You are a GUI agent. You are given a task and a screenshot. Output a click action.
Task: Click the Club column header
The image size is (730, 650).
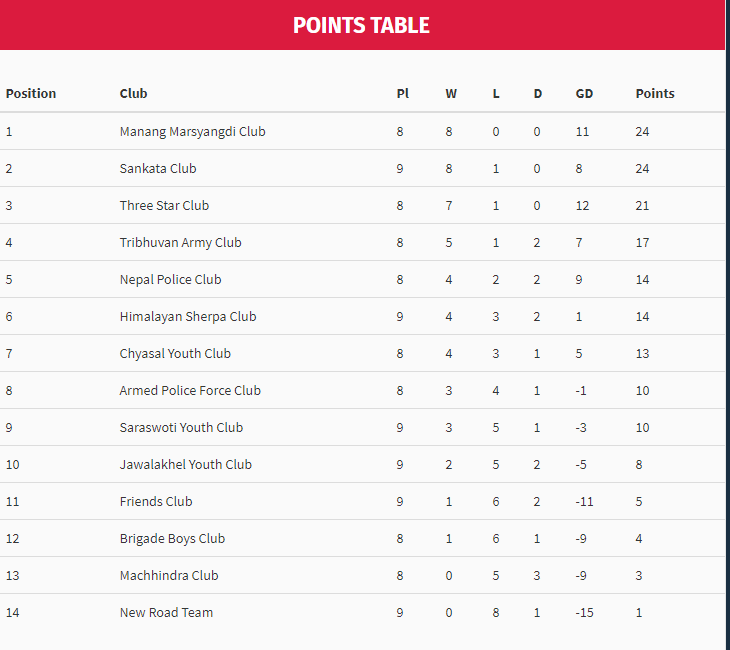pos(133,93)
